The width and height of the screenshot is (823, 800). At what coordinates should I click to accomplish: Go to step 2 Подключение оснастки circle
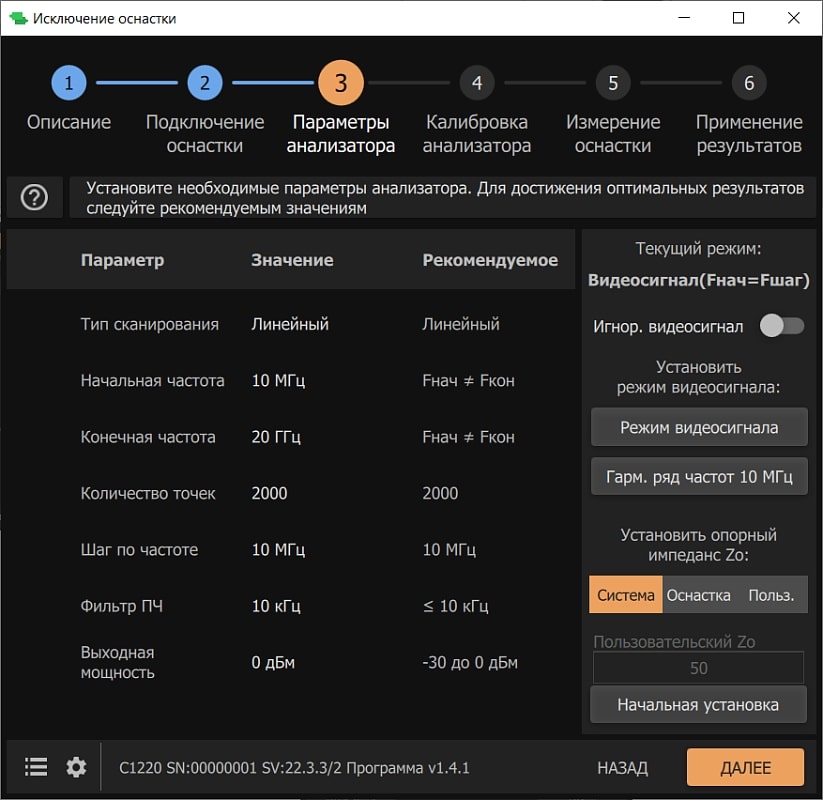tap(205, 83)
